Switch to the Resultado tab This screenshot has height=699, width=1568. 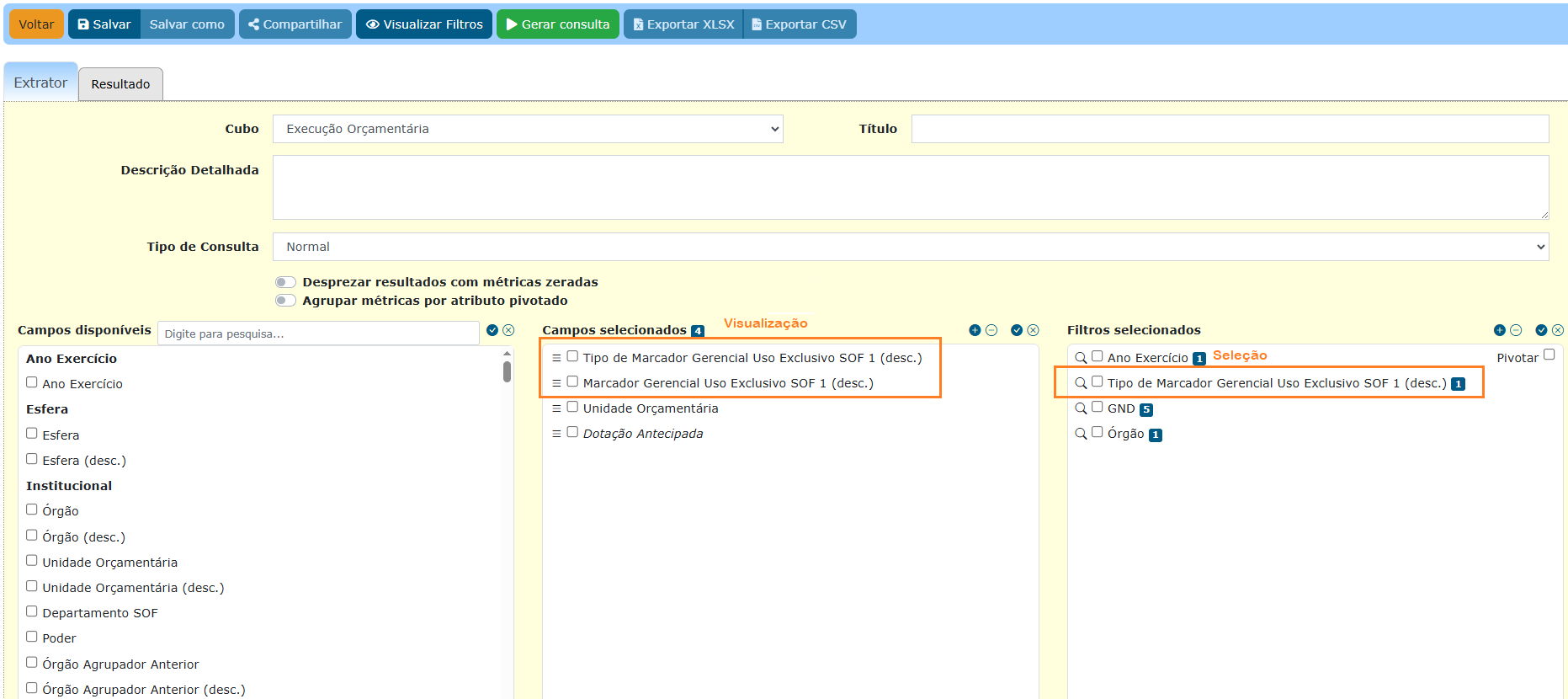click(120, 84)
